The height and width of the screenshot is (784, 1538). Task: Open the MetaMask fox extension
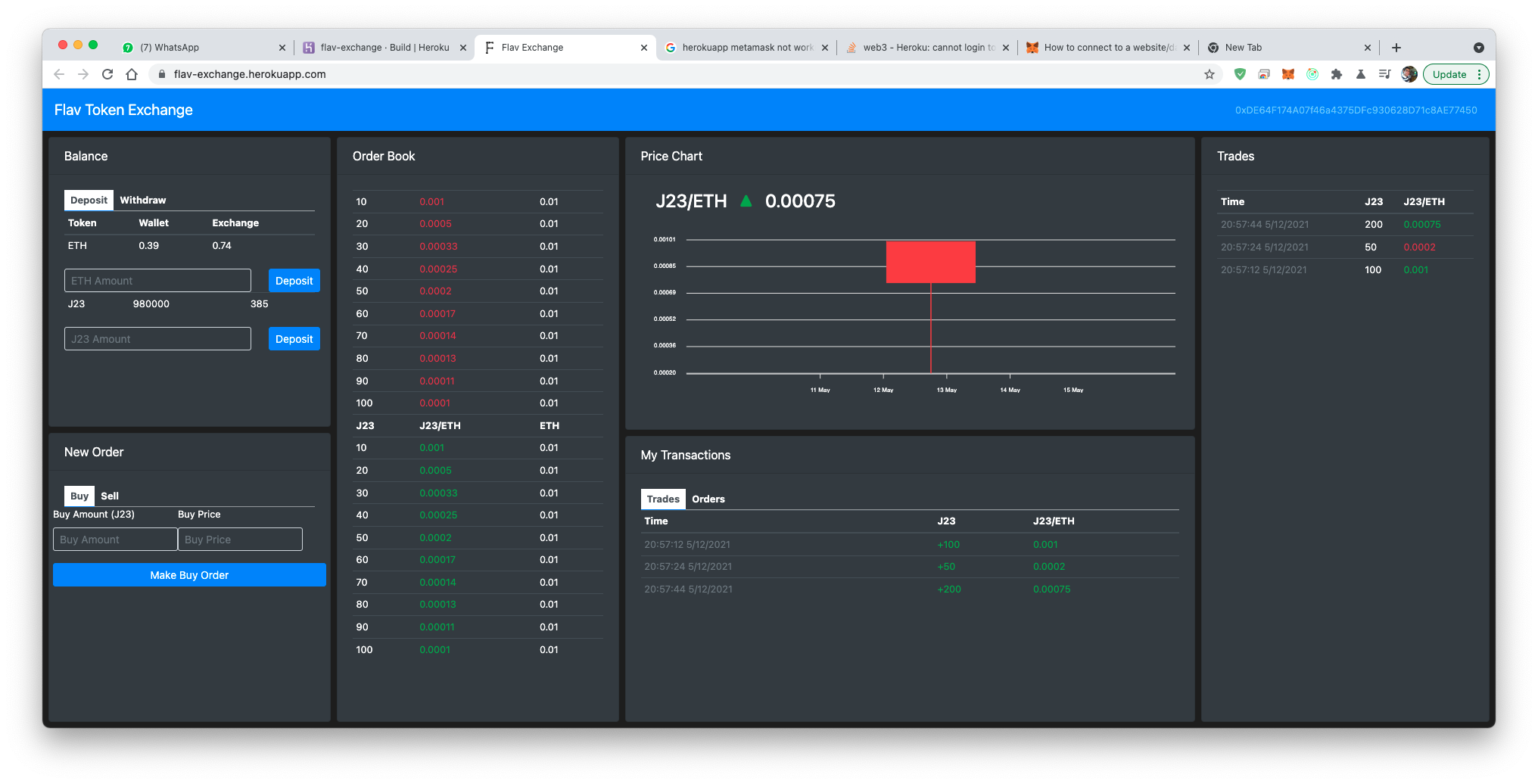1289,74
